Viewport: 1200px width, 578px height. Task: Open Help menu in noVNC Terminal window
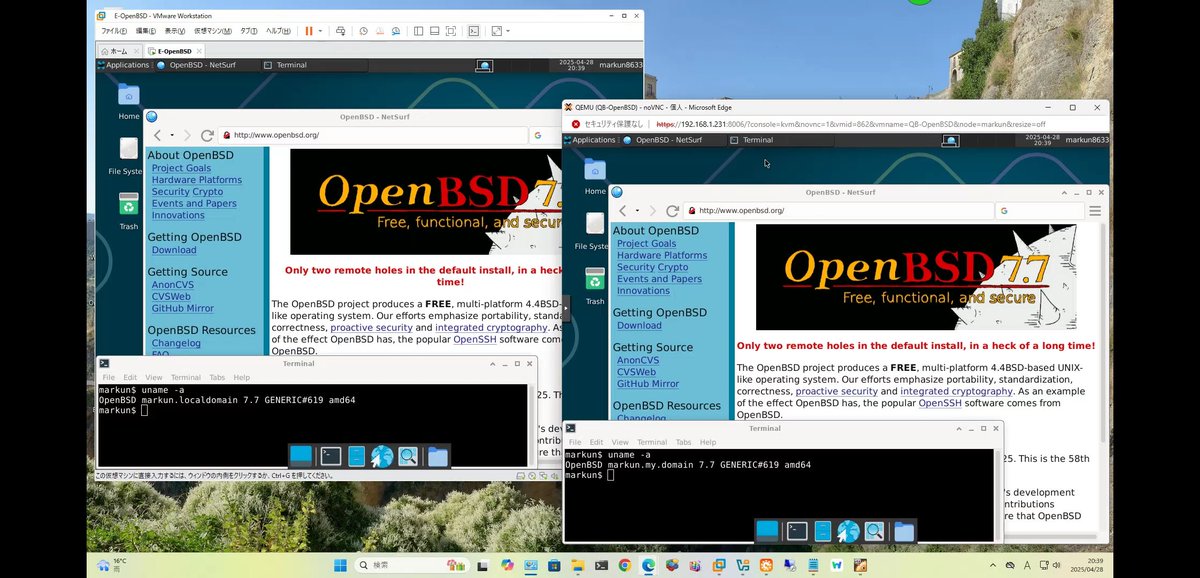(707, 442)
